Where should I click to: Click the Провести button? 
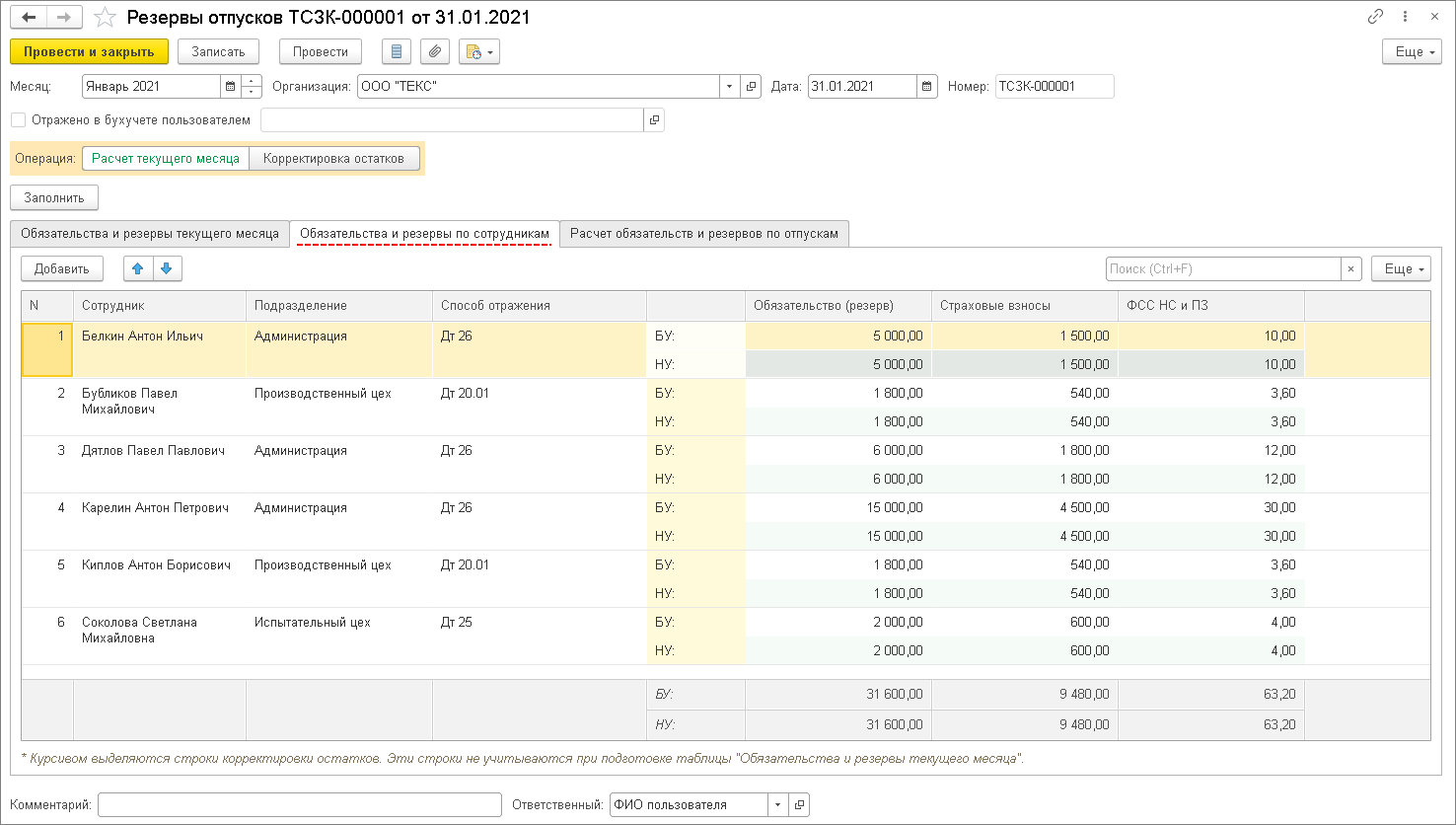(x=321, y=51)
